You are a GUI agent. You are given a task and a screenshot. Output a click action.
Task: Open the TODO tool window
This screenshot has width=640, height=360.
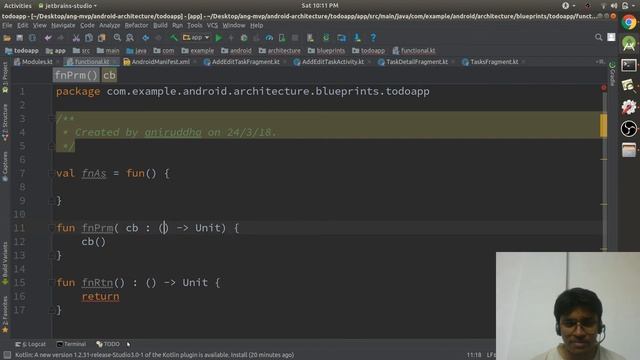pos(108,344)
